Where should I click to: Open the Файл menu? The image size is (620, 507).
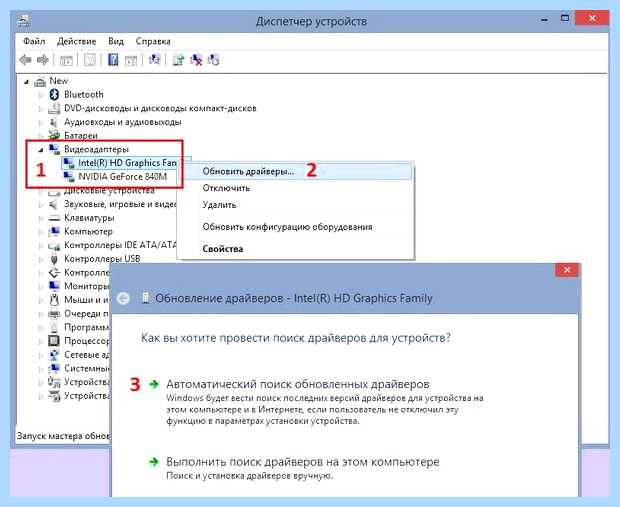(x=34, y=41)
